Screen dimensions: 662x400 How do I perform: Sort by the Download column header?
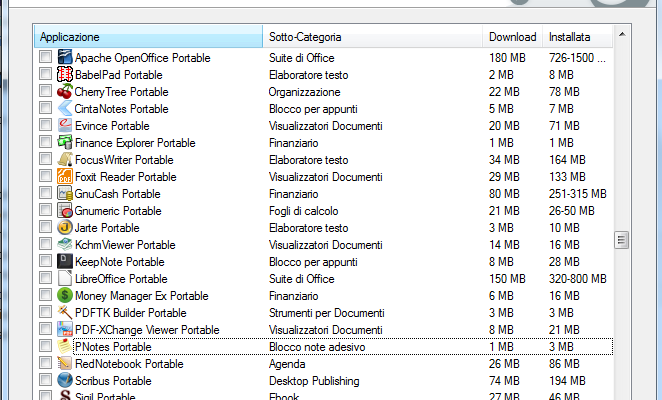coord(513,37)
